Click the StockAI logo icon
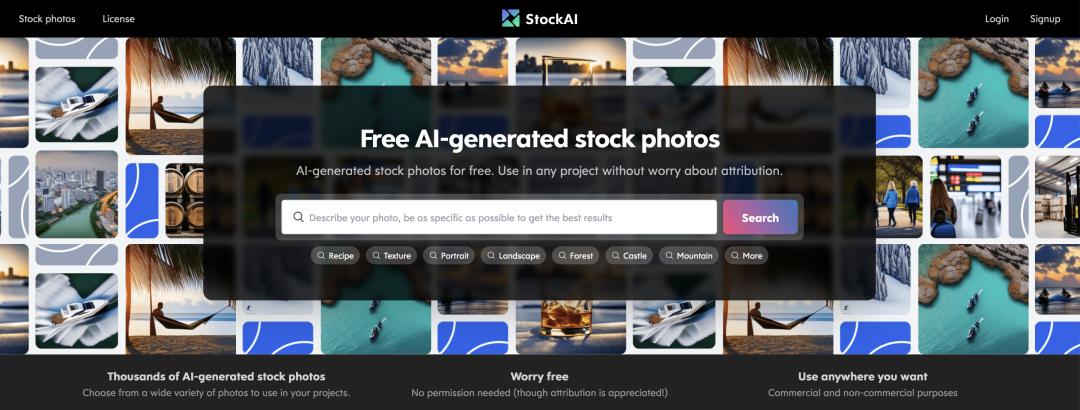Image resolution: width=1080 pixels, height=410 pixels. point(510,19)
